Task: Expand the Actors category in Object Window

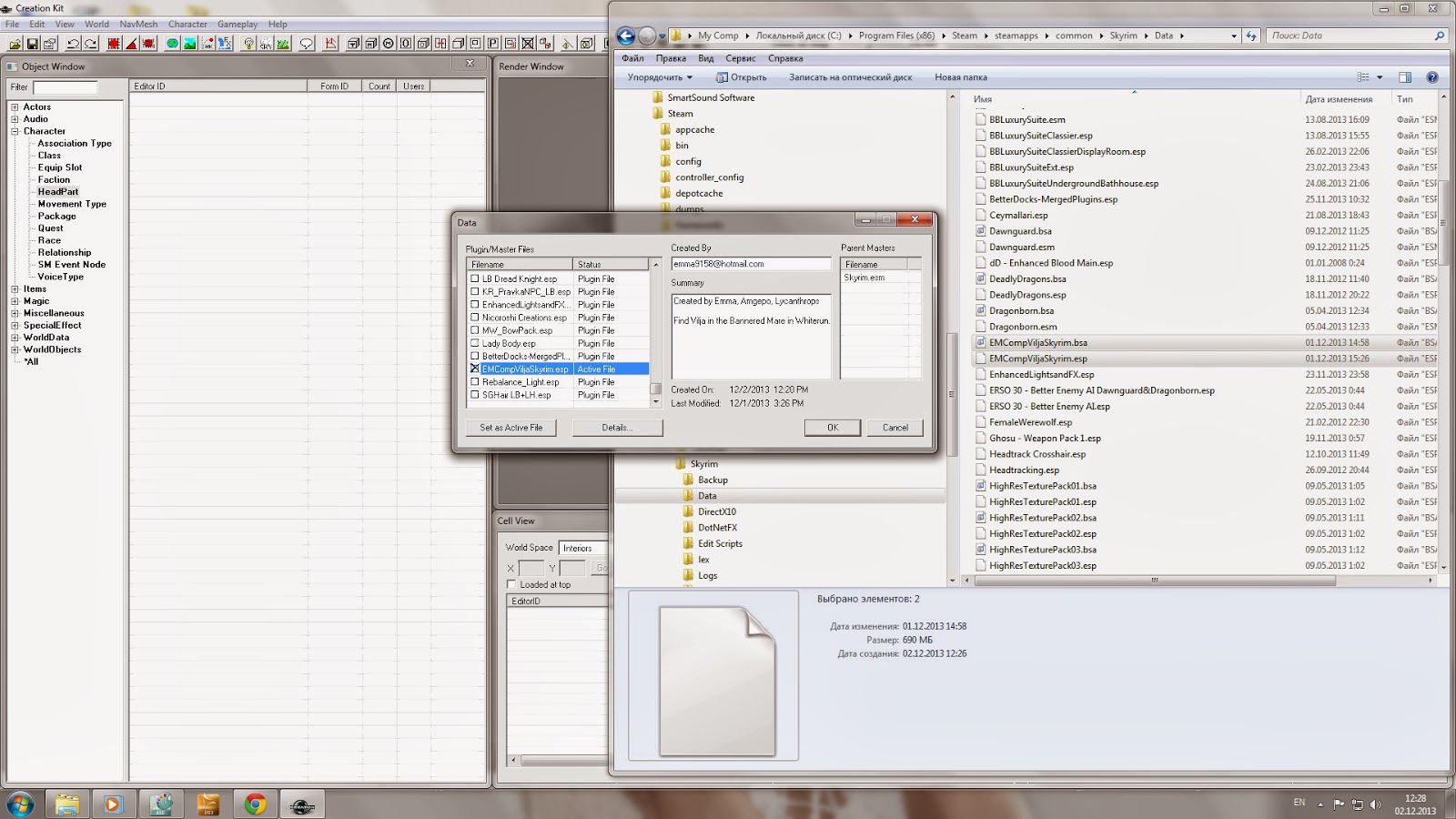Action: [x=13, y=106]
